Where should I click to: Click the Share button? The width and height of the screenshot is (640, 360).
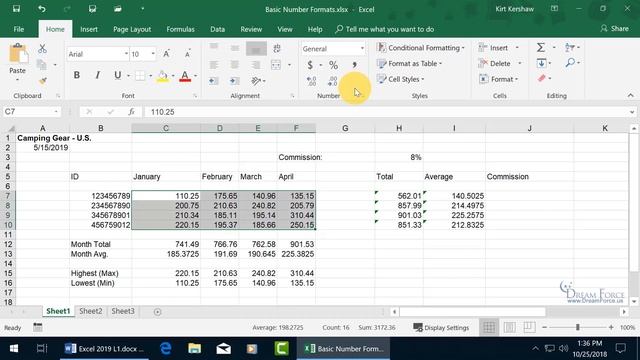(615, 29)
